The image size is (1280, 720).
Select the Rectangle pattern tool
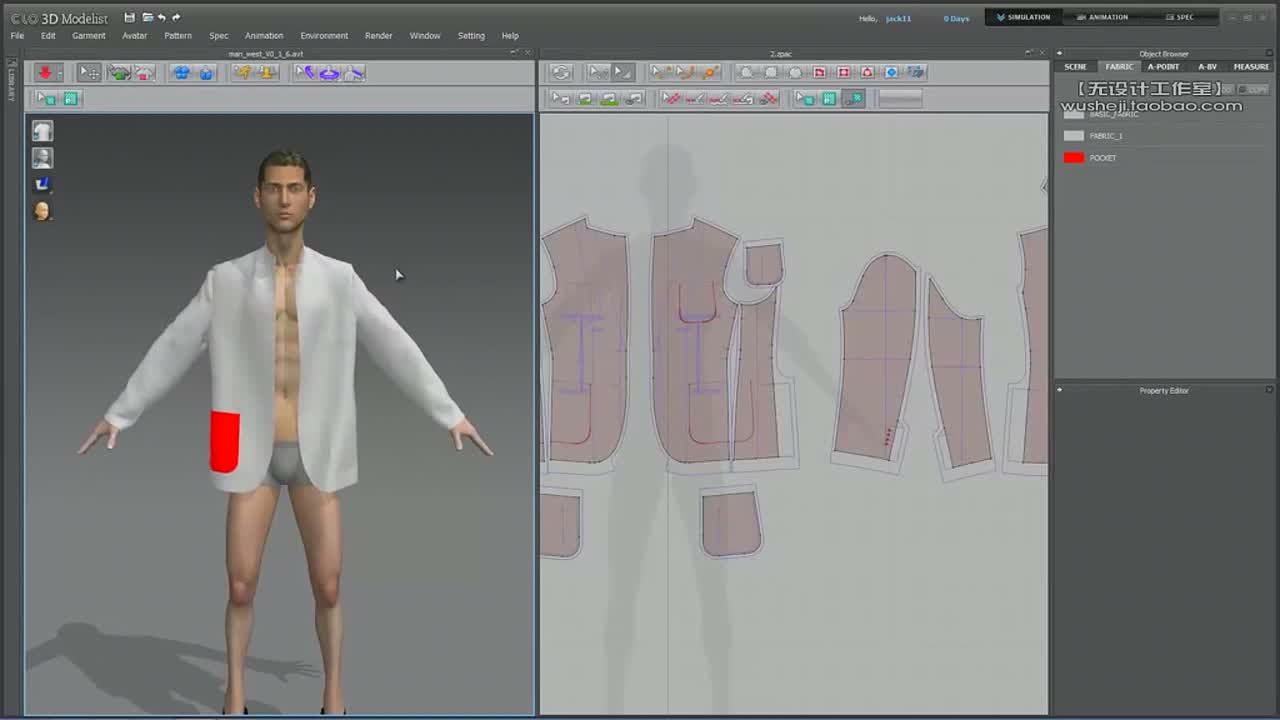771,72
